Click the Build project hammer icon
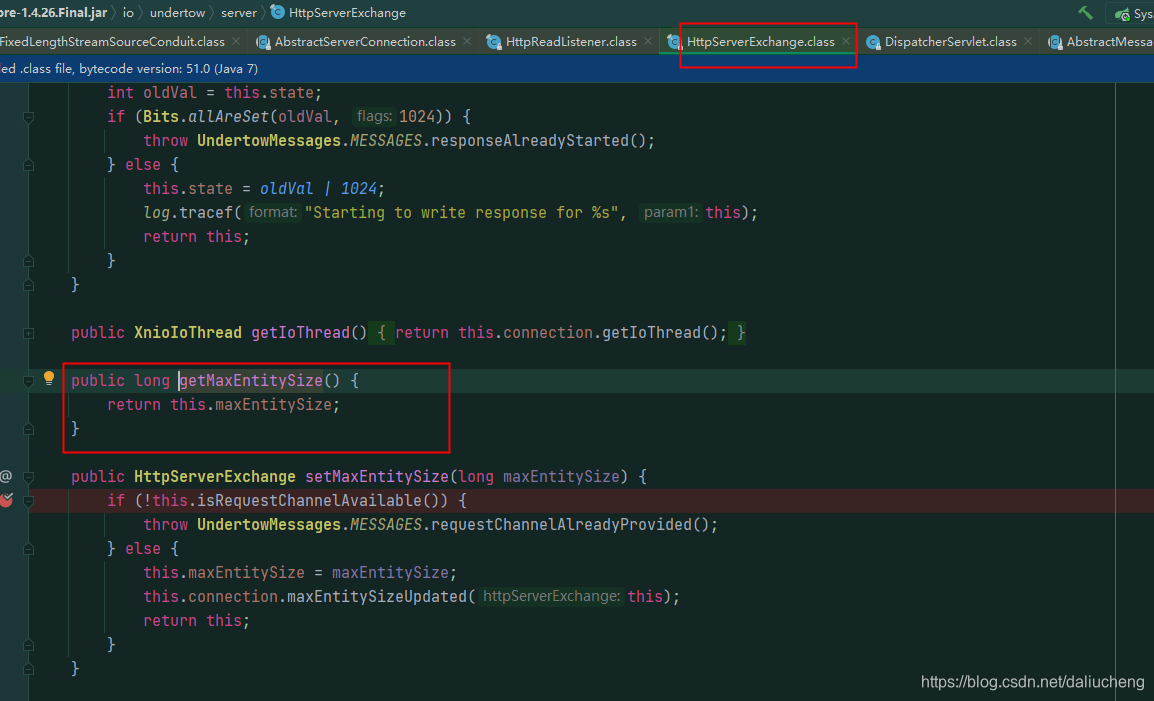This screenshot has width=1154, height=701. pos(1086,13)
